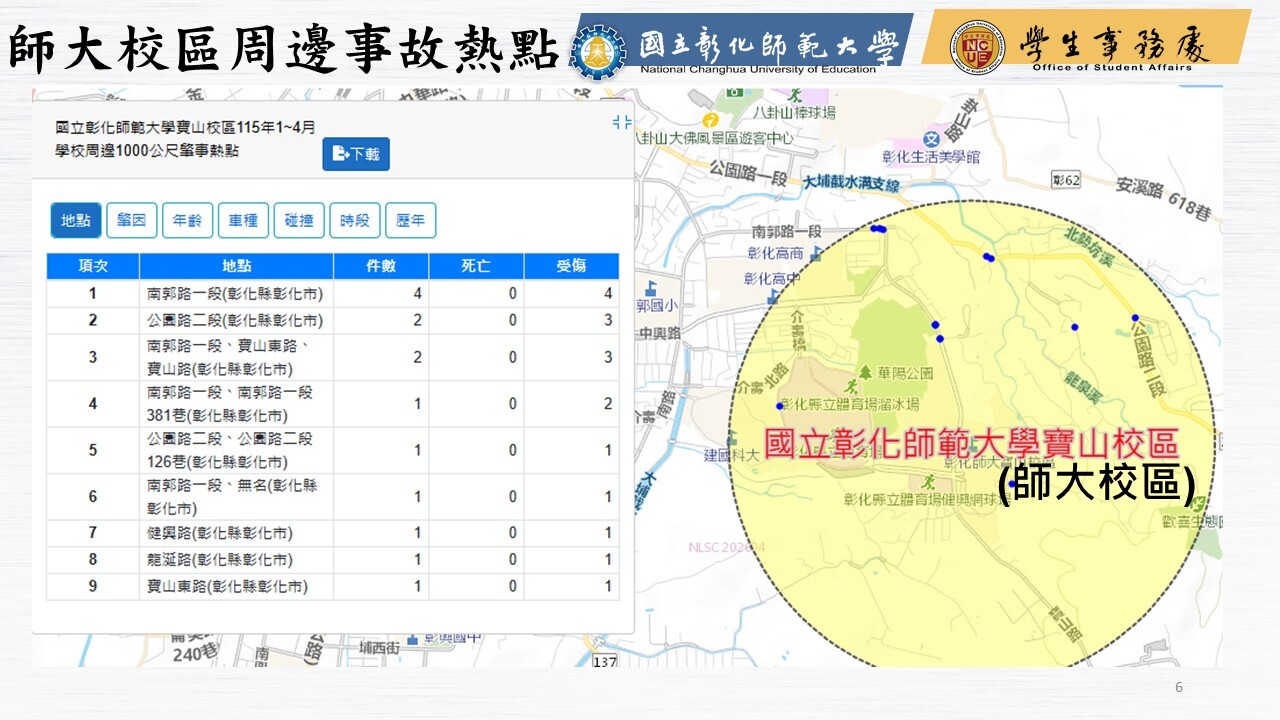Select row 公園路二段、公園路二段126巷

333,450
